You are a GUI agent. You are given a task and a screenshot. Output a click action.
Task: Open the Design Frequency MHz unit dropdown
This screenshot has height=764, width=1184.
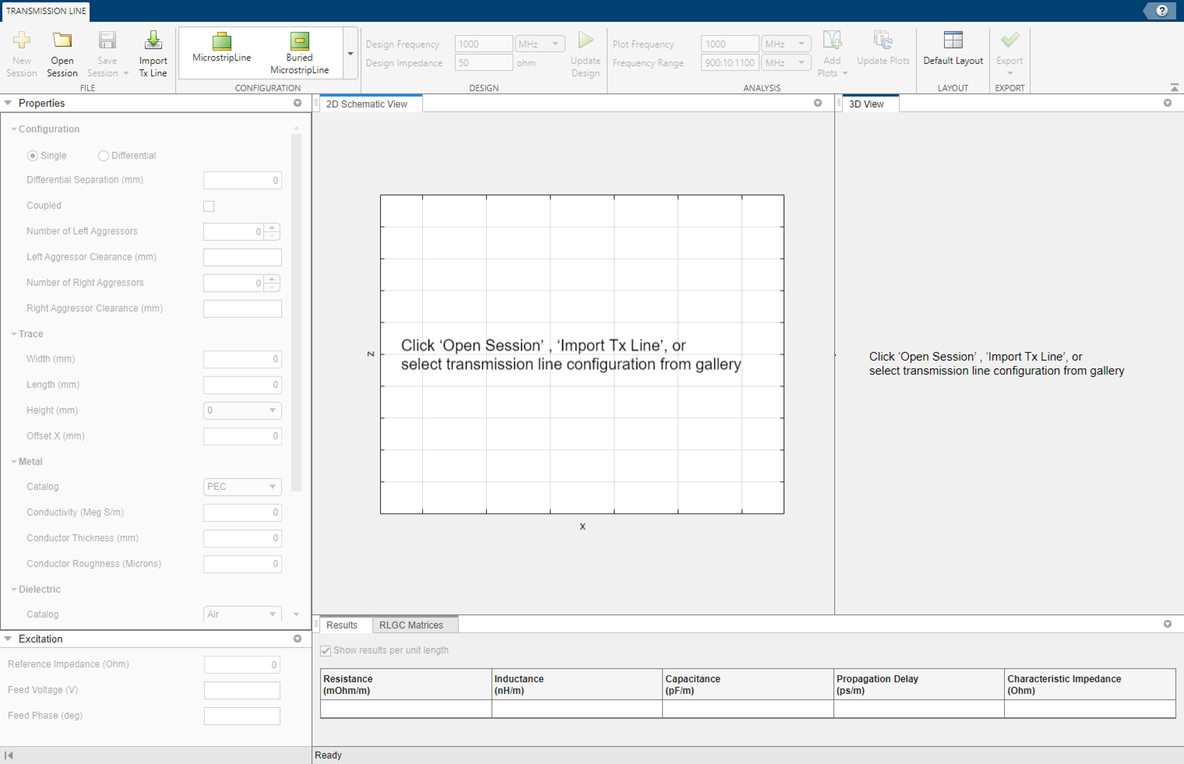coord(539,43)
